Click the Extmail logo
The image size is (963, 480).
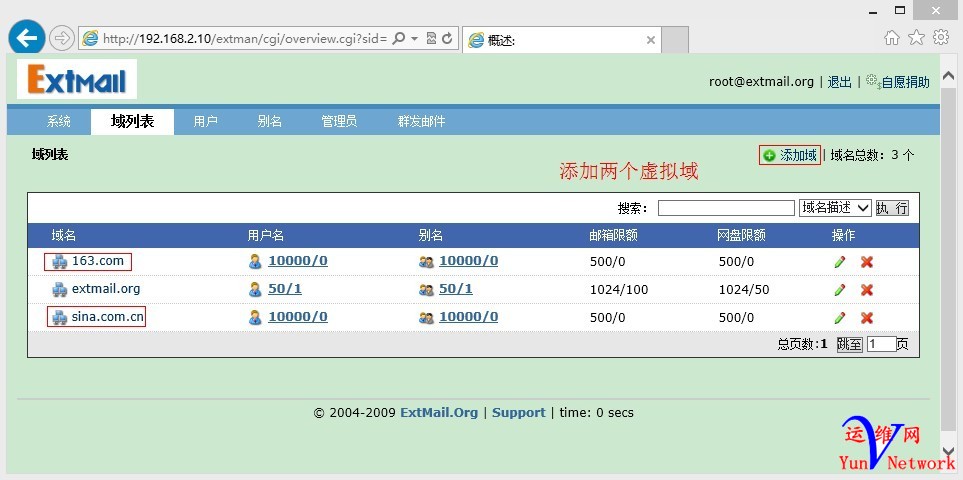coord(77,79)
